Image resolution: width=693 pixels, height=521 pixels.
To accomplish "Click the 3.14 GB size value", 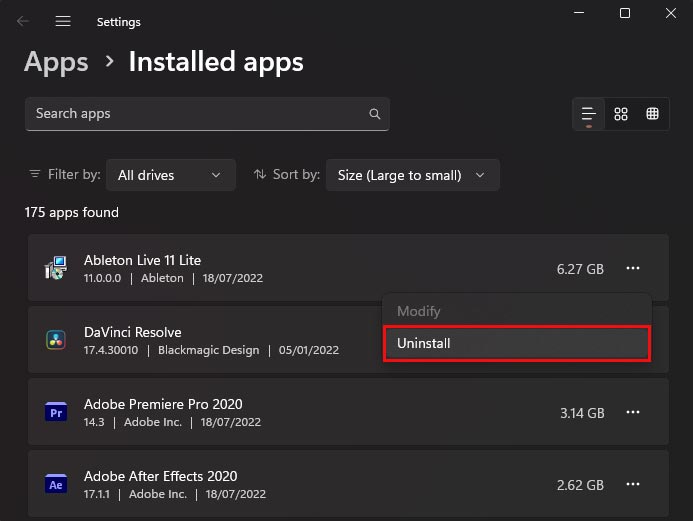I will click(582, 413).
